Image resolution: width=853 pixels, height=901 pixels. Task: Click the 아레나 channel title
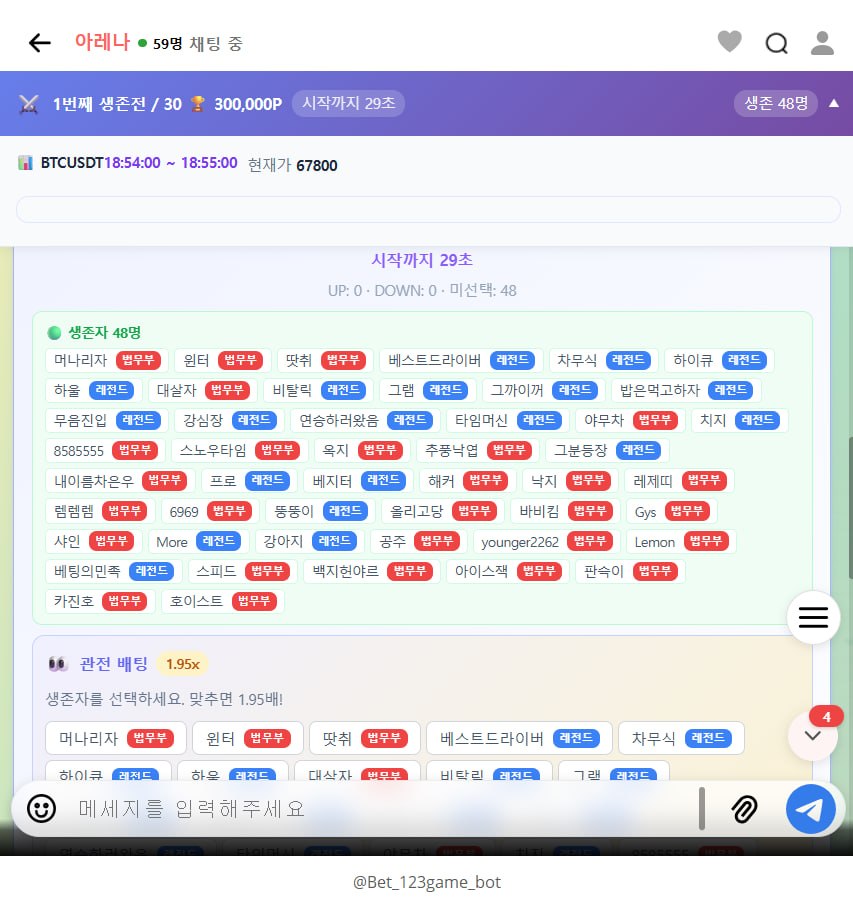pos(102,42)
